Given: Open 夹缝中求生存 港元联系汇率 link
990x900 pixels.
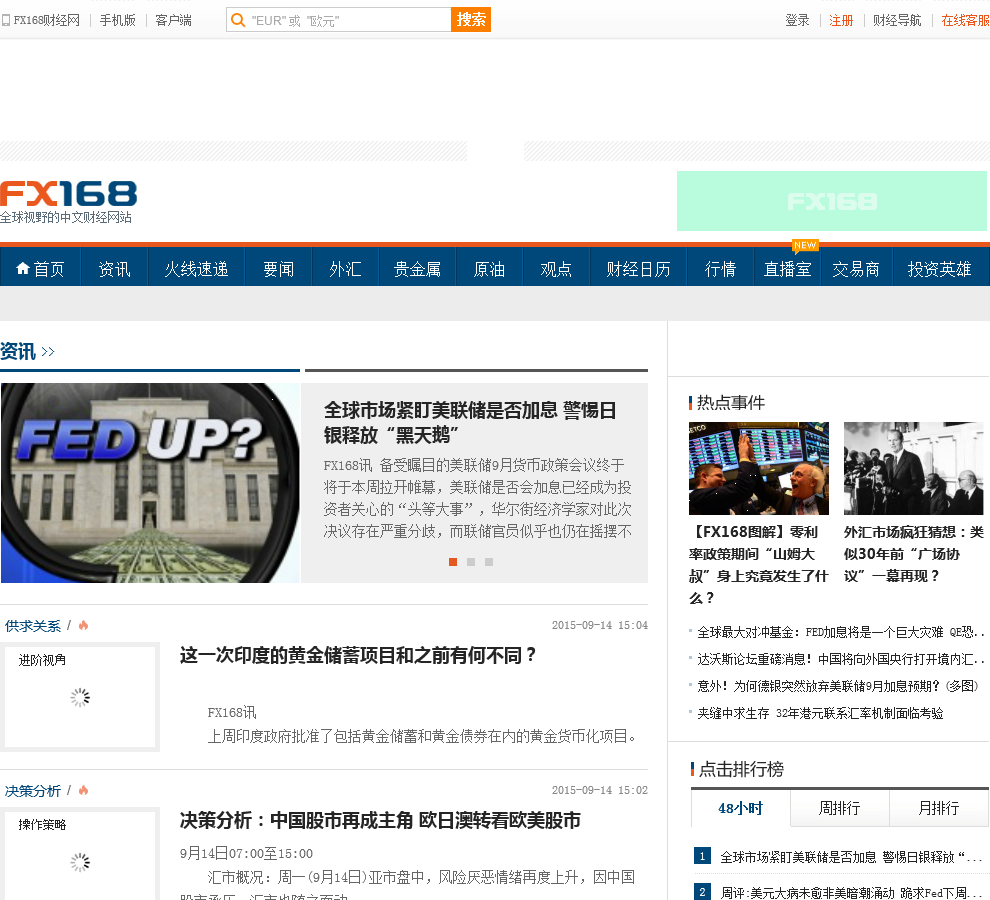Looking at the screenshot, I should [x=820, y=713].
